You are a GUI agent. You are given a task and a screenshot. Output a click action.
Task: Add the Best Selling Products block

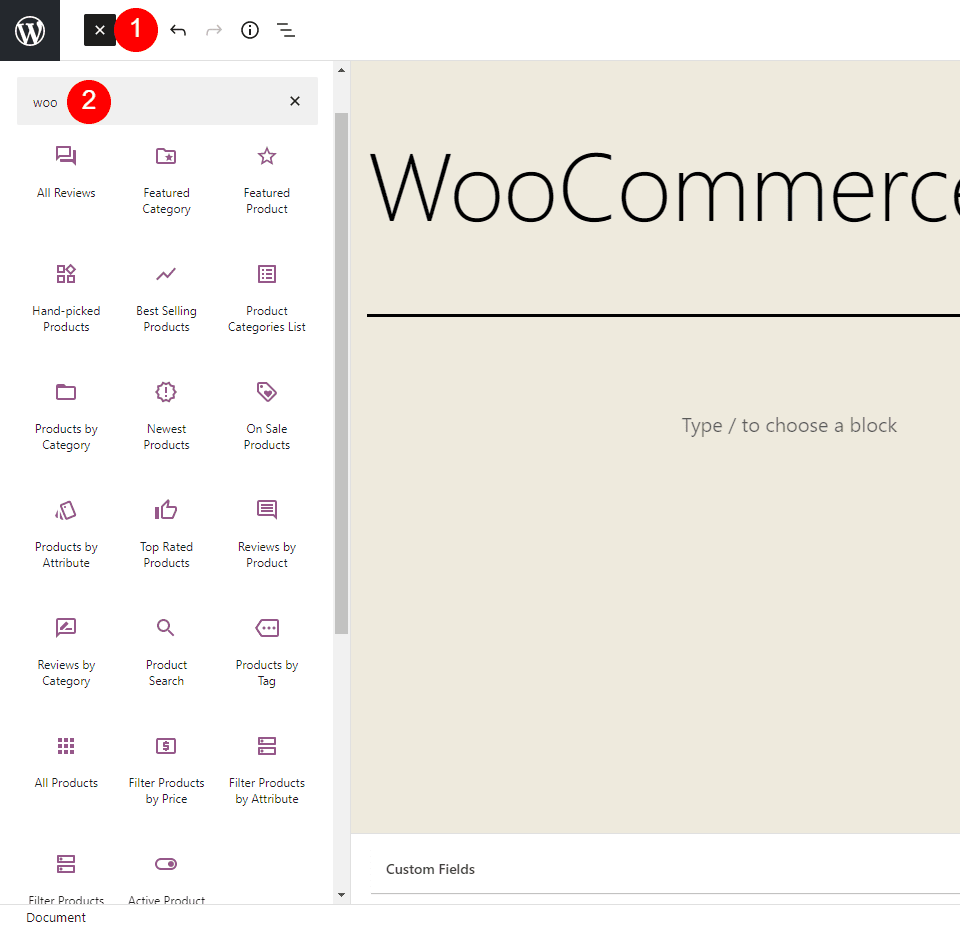click(166, 295)
